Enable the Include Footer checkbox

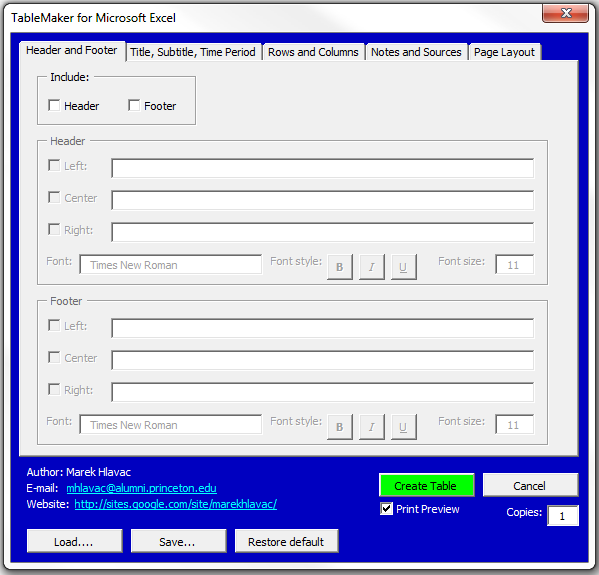(x=134, y=105)
